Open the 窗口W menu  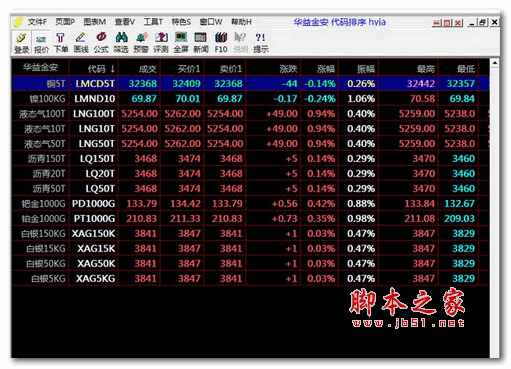(x=211, y=22)
